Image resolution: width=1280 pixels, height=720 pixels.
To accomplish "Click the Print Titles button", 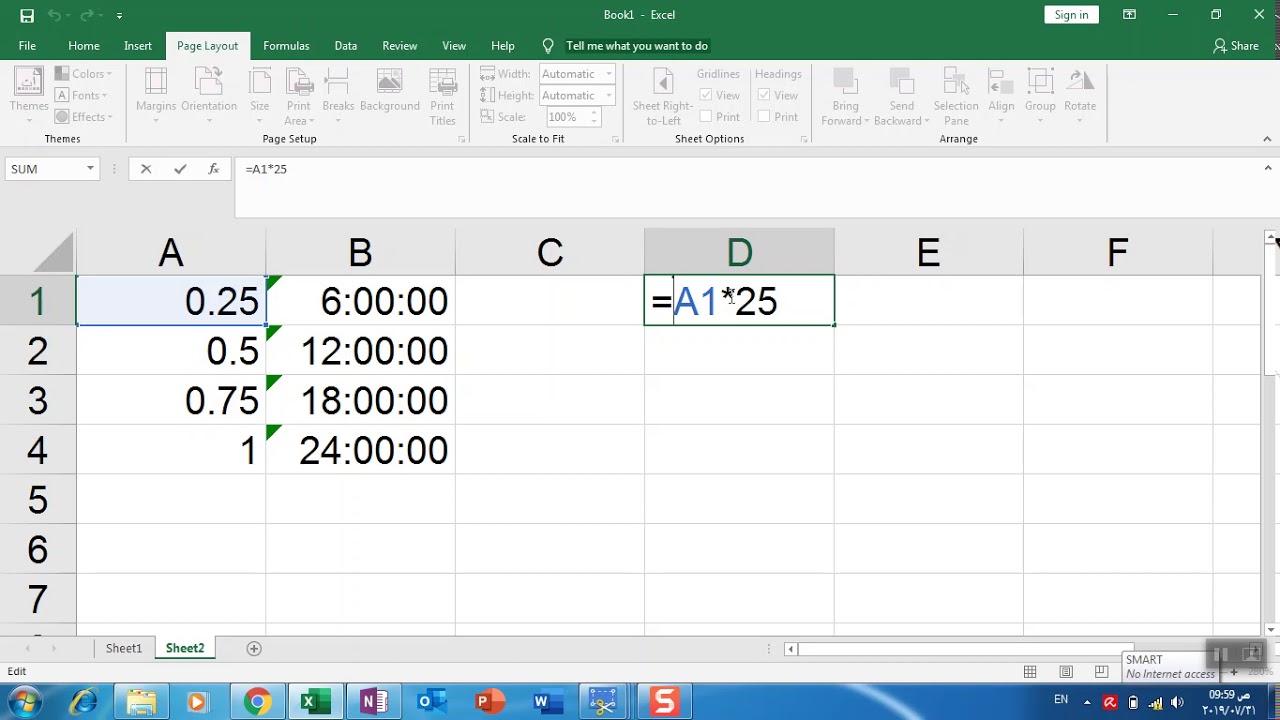I will (x=443, y=96).
